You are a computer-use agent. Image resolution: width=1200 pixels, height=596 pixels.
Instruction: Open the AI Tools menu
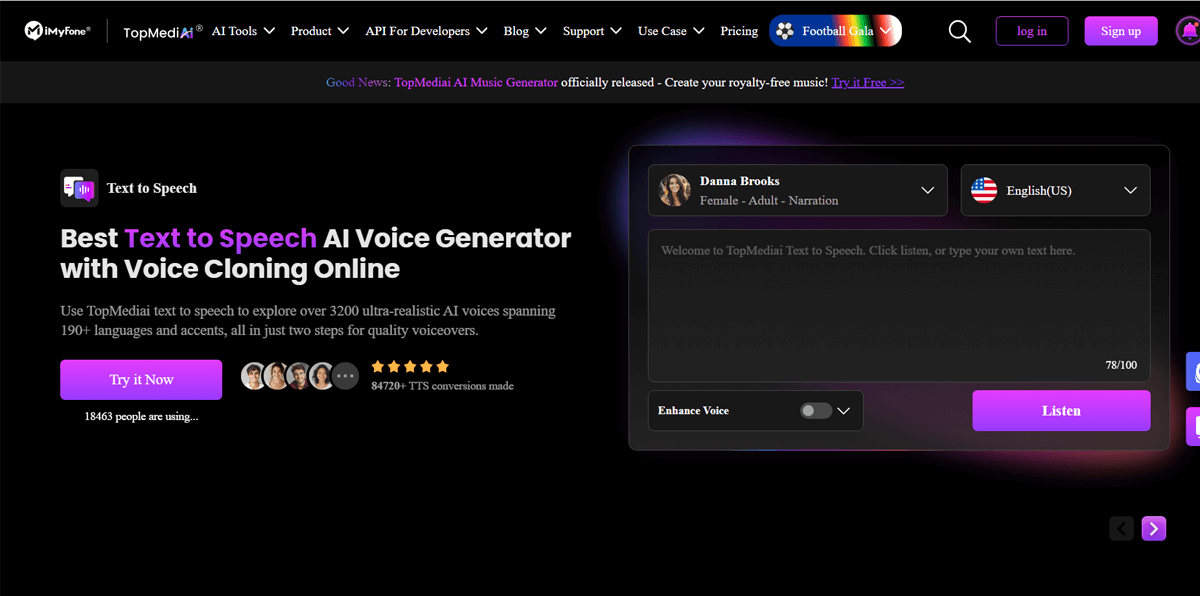click(x=242, y=31)
